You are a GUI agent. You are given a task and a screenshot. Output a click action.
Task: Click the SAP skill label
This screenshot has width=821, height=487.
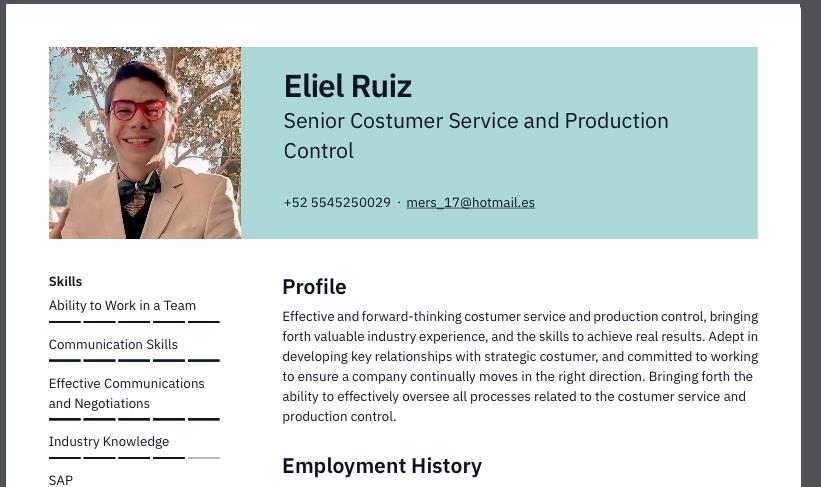click(61, 480)
